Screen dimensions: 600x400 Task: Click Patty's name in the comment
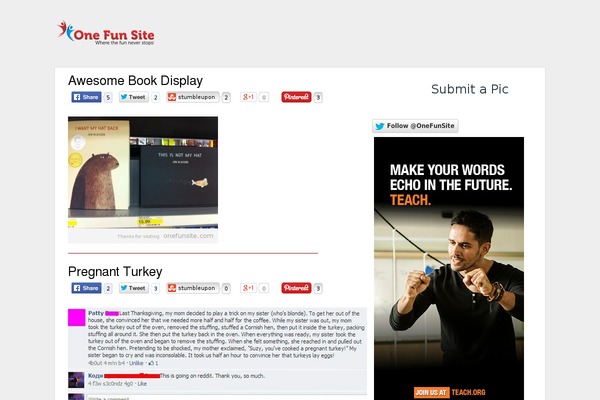(96, 313)
